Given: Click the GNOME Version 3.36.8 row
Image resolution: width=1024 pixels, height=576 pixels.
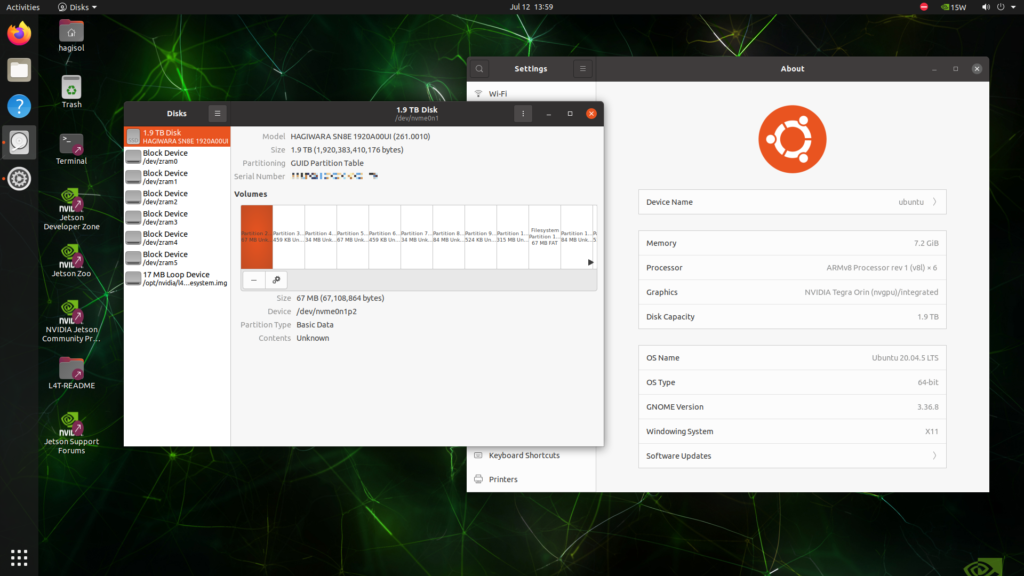Looking at the screenshot, I should [x=792, y=407].
